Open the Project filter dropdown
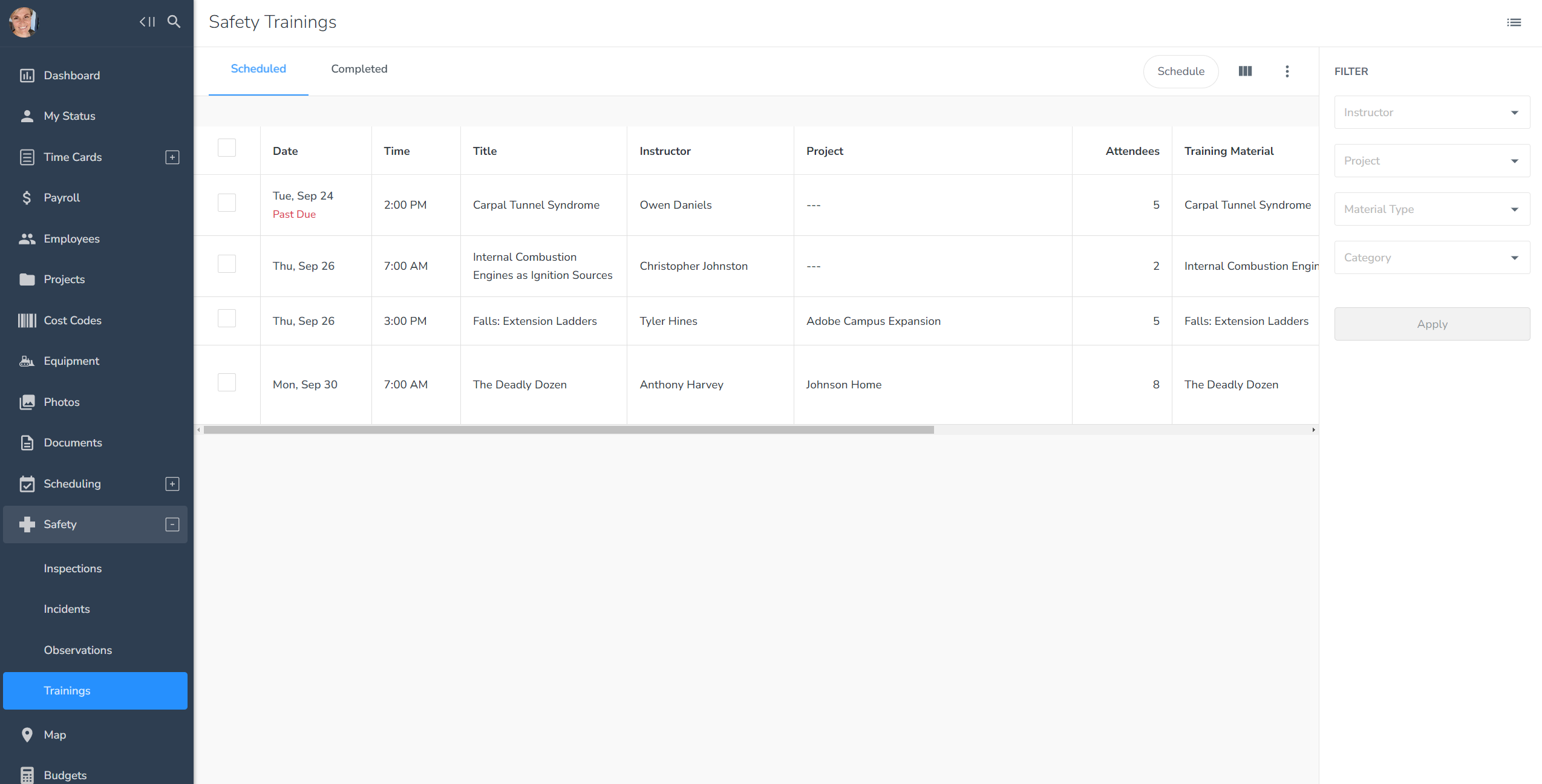The width and height of the screenshot is (1542, 784). (x=1432, y=161)
